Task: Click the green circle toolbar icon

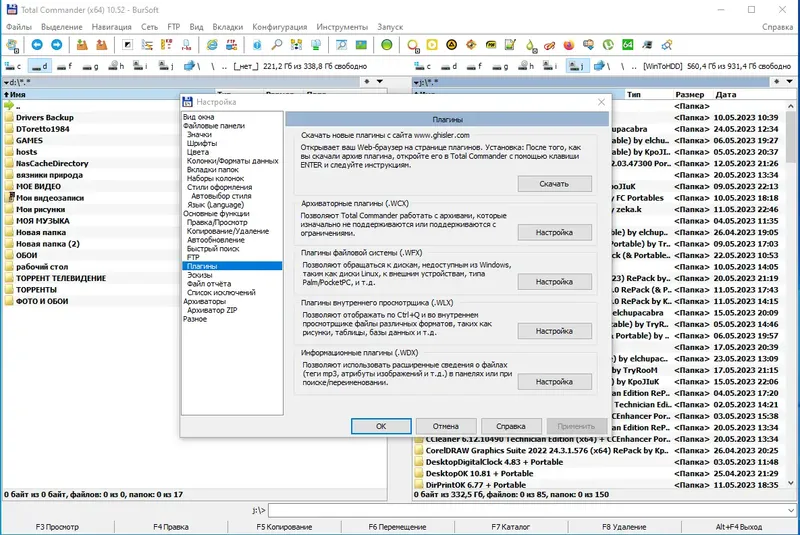Action: [x=387, y=45]
